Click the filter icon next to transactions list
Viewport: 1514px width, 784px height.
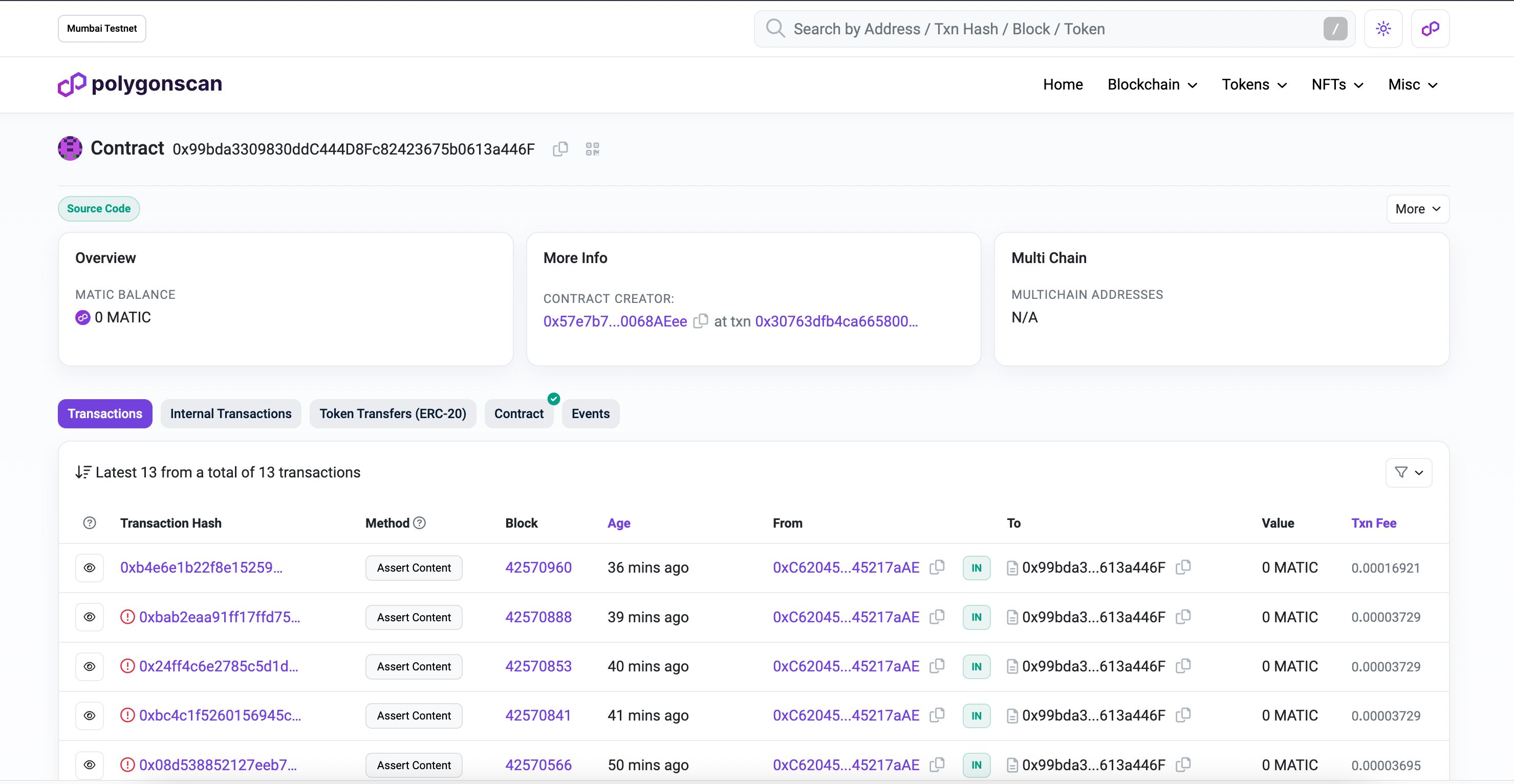1409,471
